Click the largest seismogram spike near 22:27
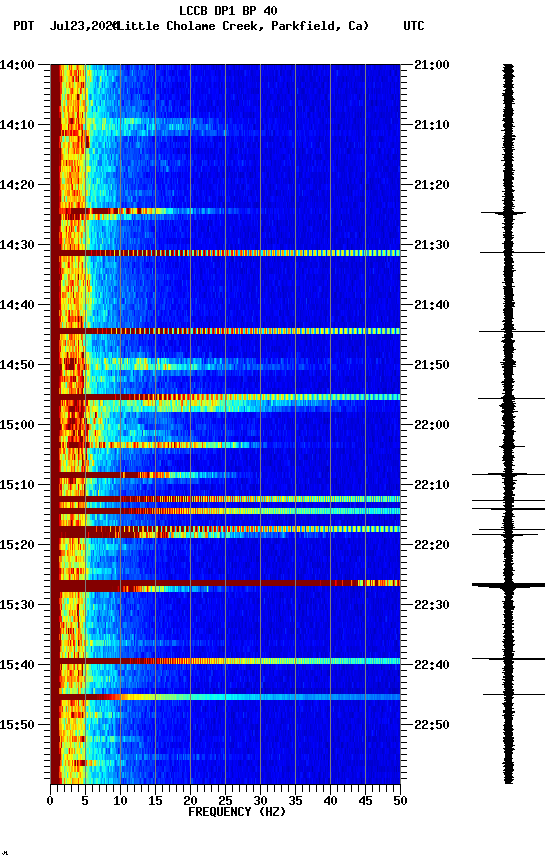The image size is (552, 864). point(508,585)
